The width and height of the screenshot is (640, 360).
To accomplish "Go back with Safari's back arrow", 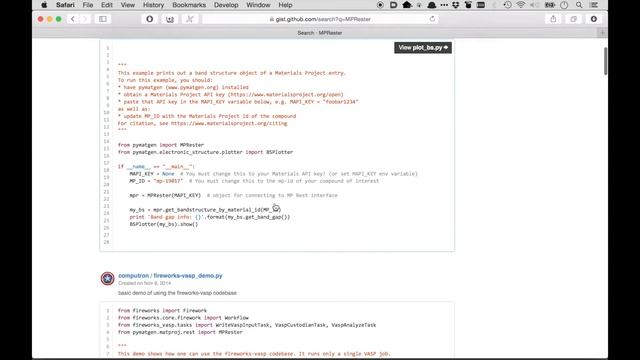I will tap(73, 19).
